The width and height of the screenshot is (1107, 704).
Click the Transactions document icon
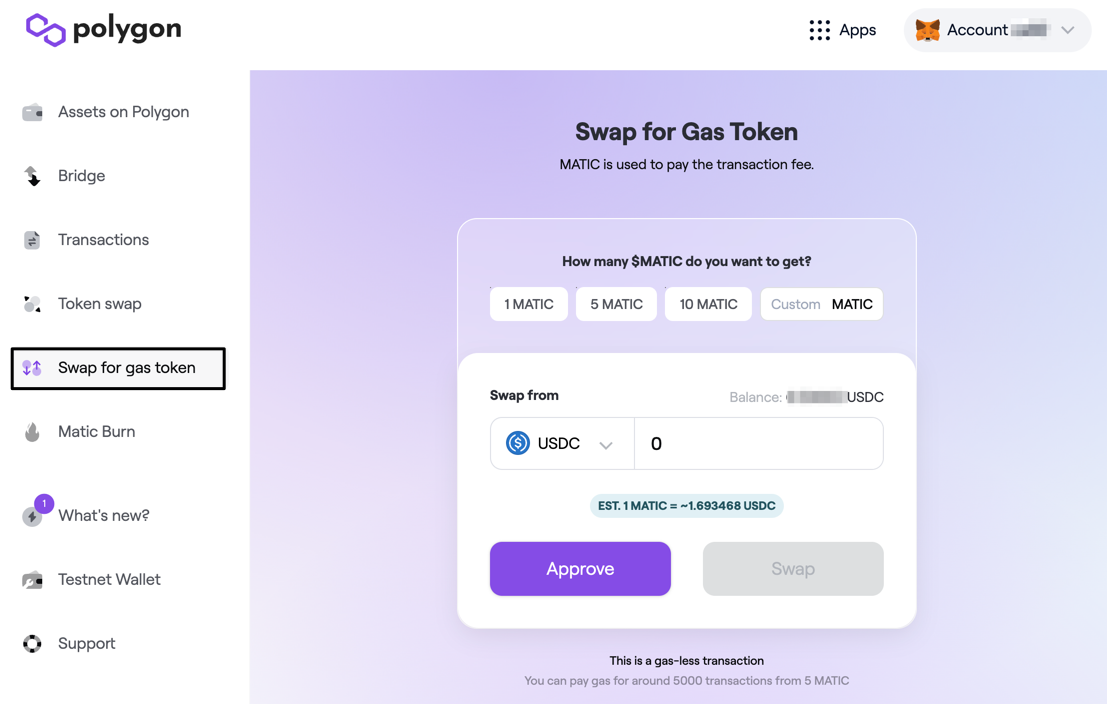(x=32, y=240)
